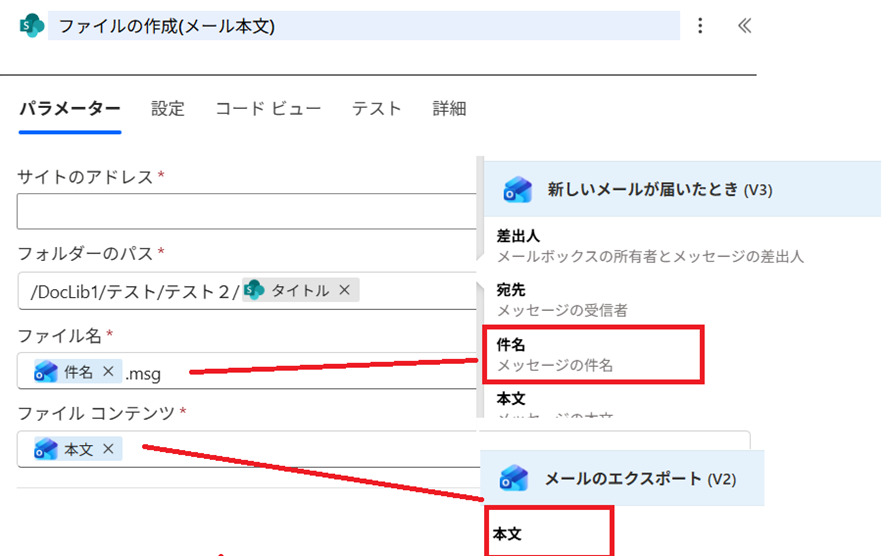Switch to the コード ビュー tab
The width and height of the screenshot is (885, 556).
click(x=268, y=109)
